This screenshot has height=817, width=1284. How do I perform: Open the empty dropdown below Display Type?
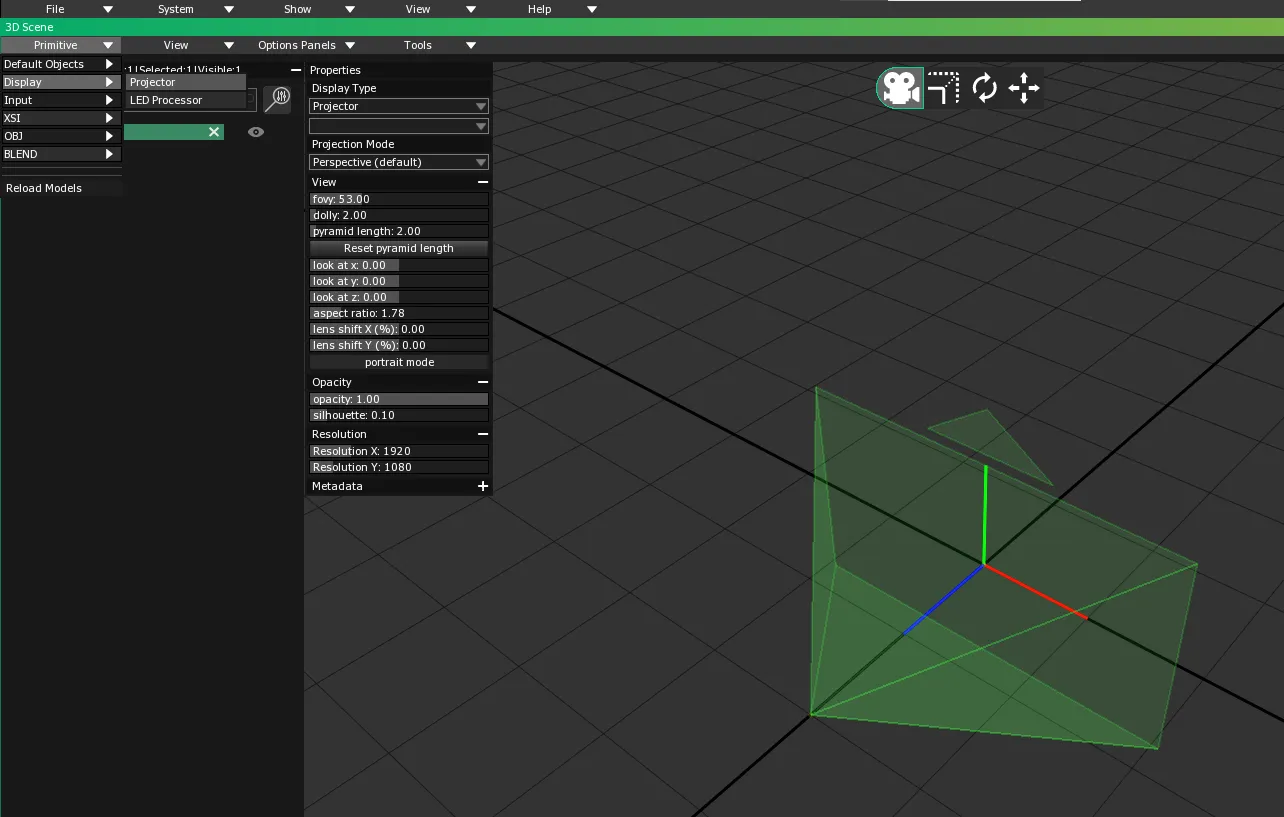point(399,126)
